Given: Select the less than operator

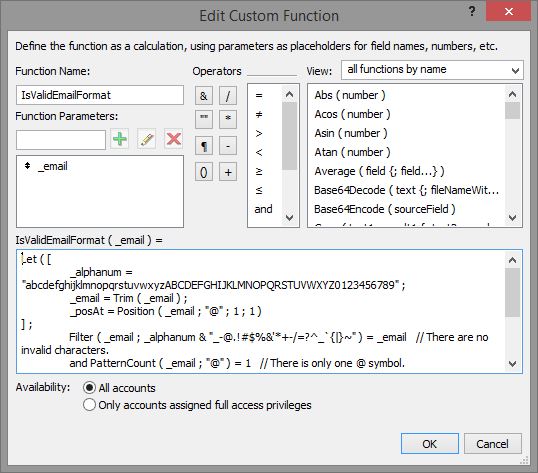Looking at the screenshot, I should pos(259,152).
